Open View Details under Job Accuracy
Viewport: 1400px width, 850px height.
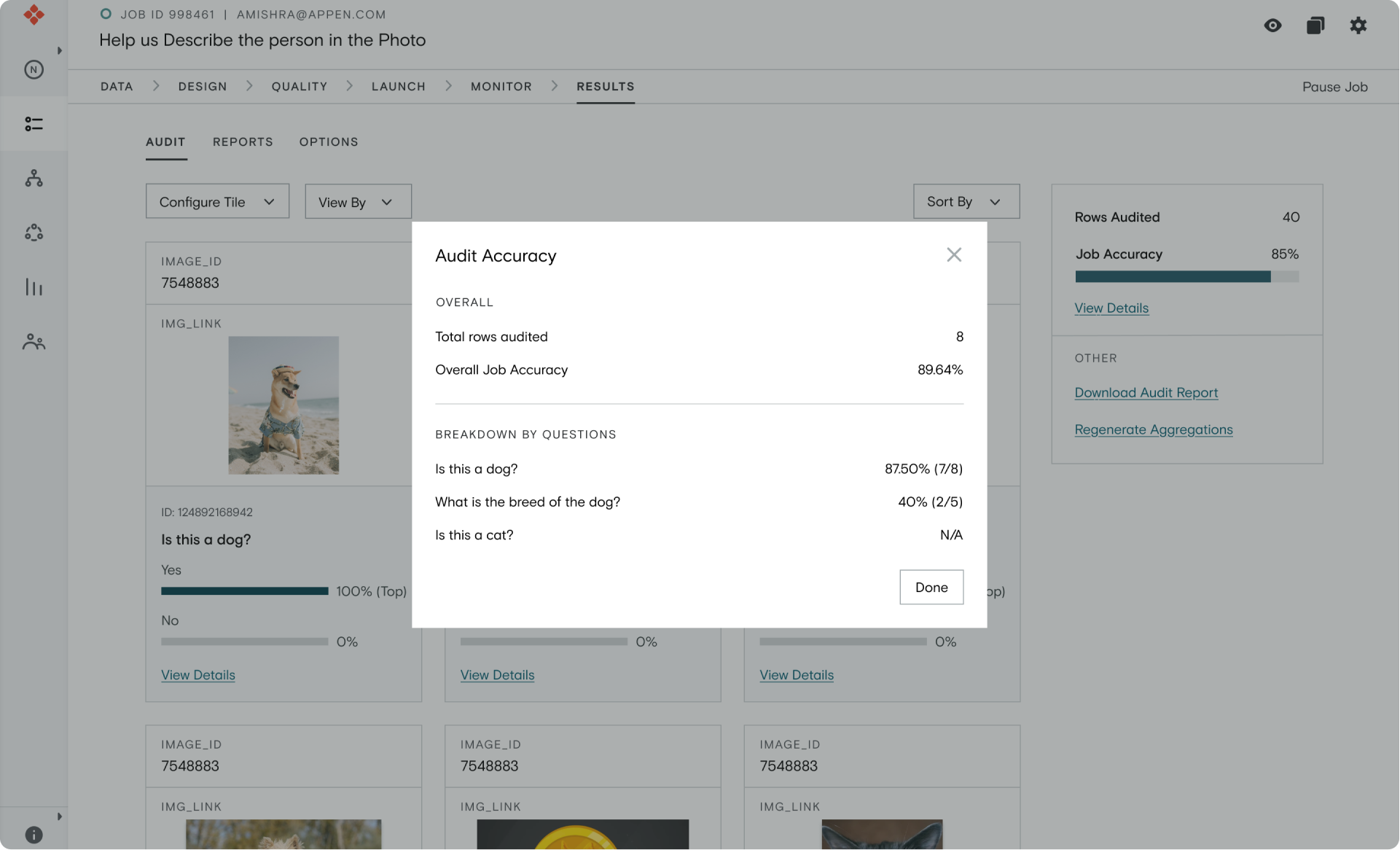tap(1111, 308)
